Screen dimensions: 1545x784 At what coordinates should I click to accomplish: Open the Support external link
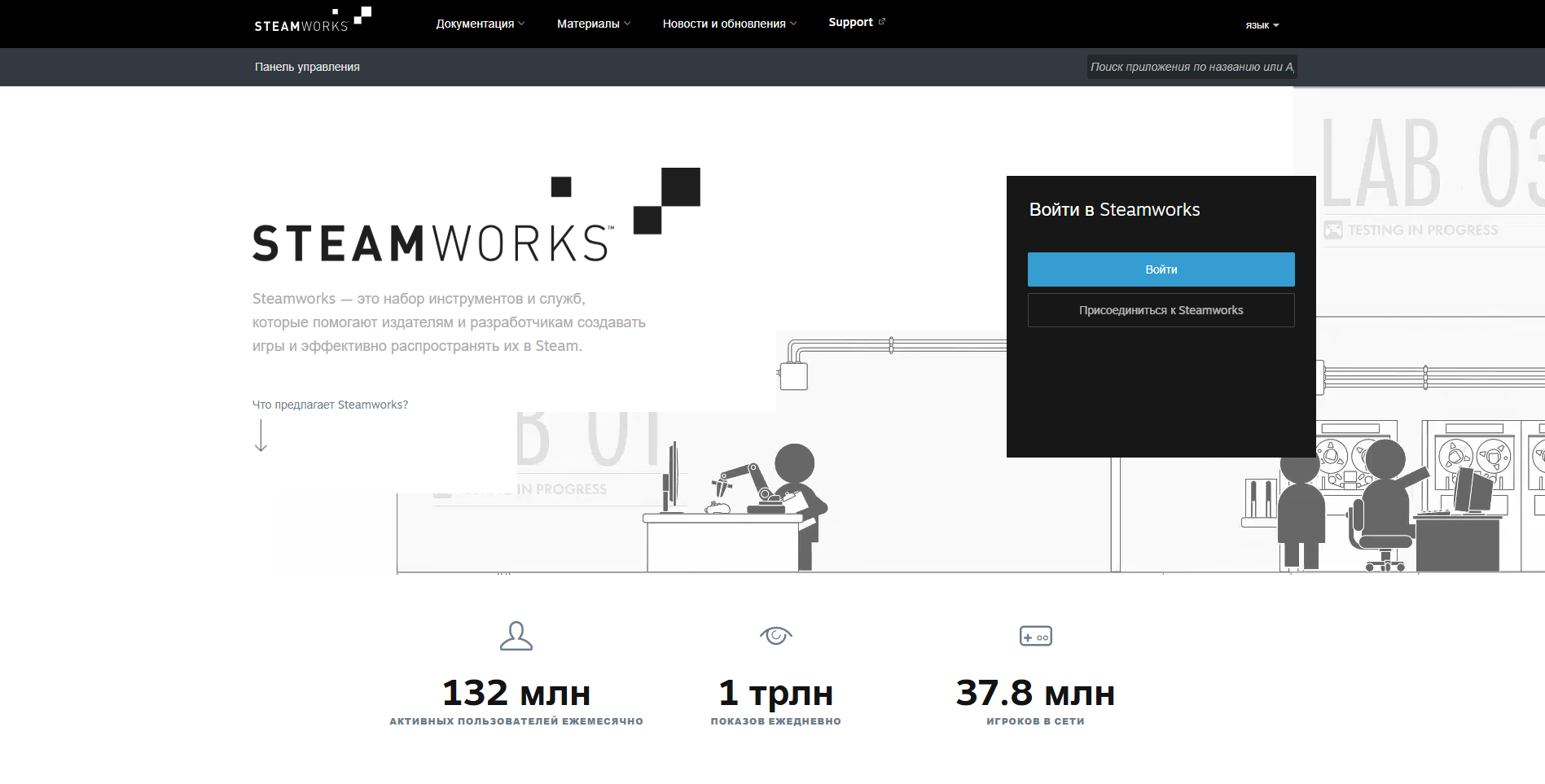click(857, 22)
